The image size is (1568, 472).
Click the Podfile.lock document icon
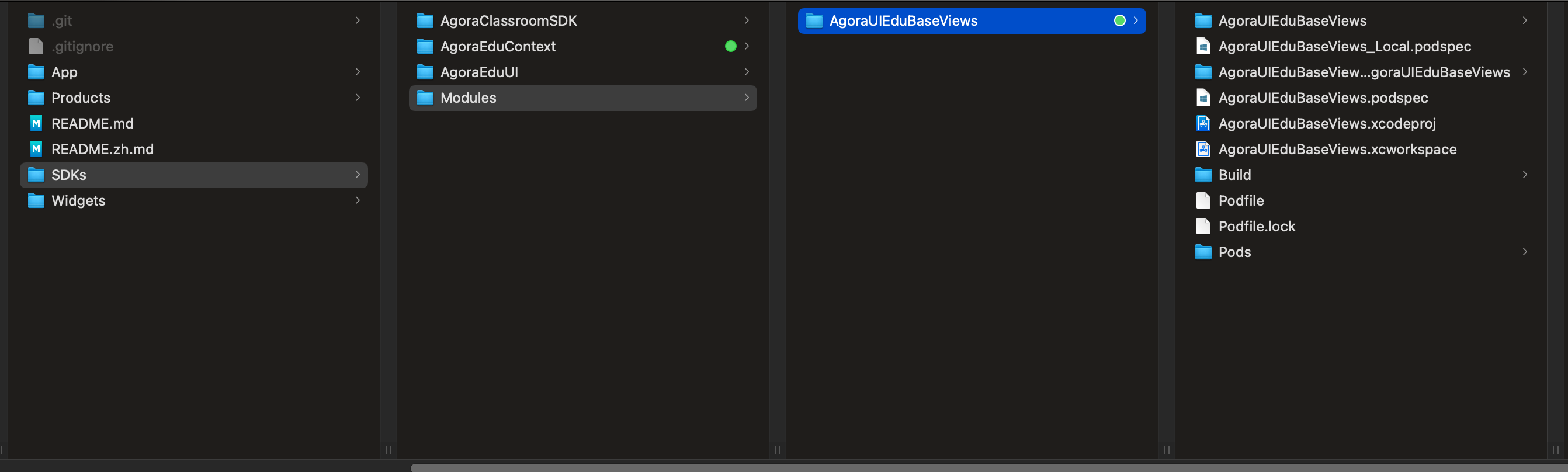[1203, 226]
